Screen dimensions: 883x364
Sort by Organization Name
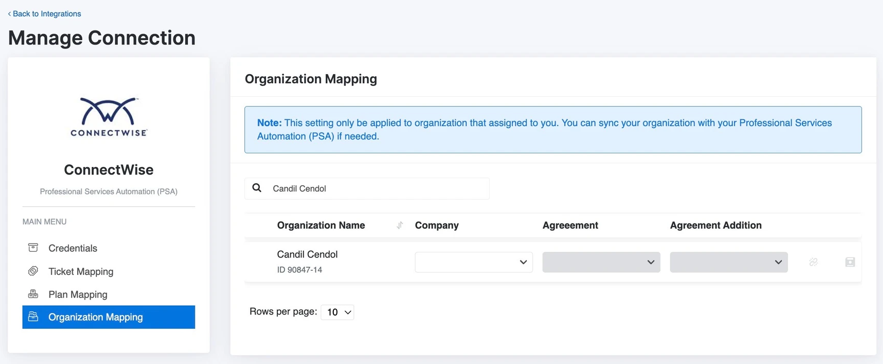[x=400, y=225]
